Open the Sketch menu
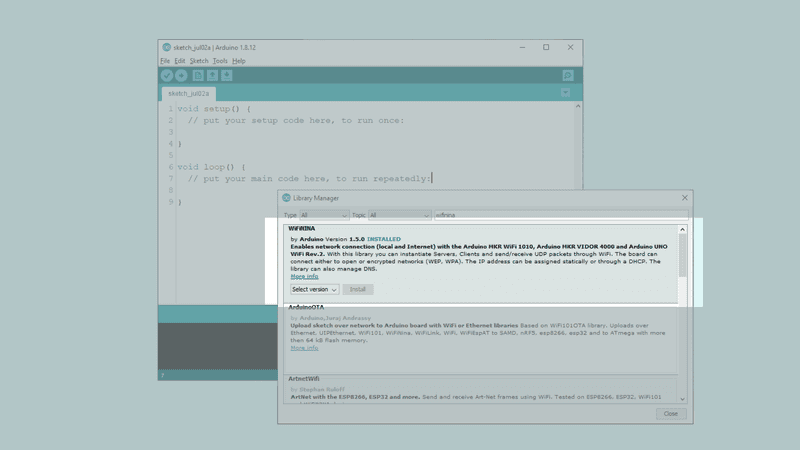800x450 pixels. pyautogui.click(x=199, y=61)
